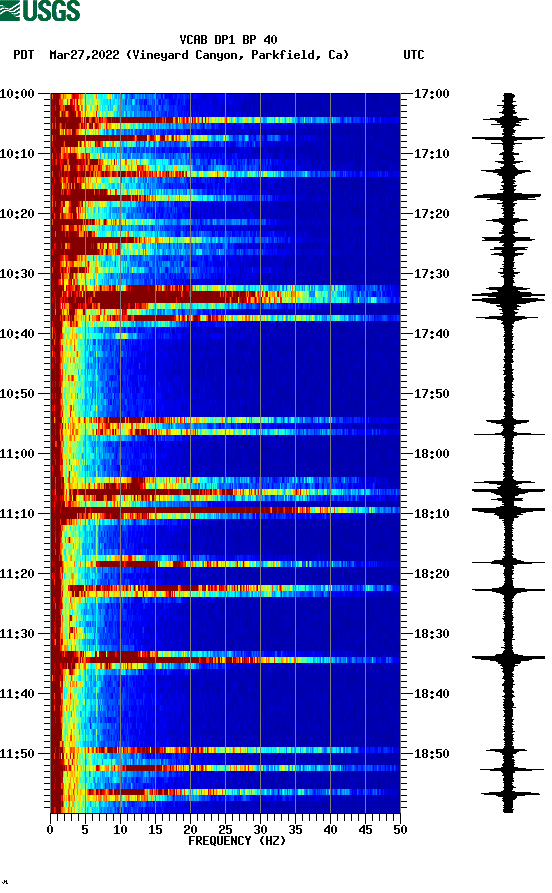Click the "17:20" UTC time label

(x=432, y=214)
